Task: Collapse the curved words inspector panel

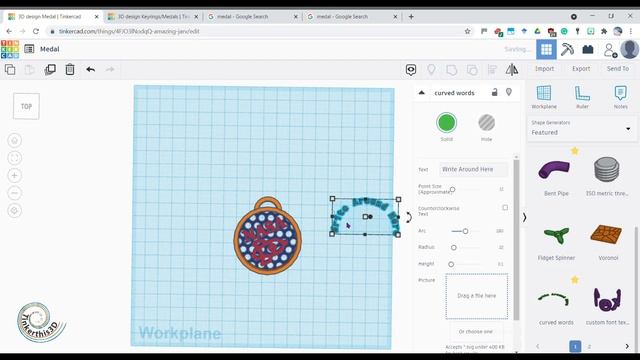Action: coord(422,93)
